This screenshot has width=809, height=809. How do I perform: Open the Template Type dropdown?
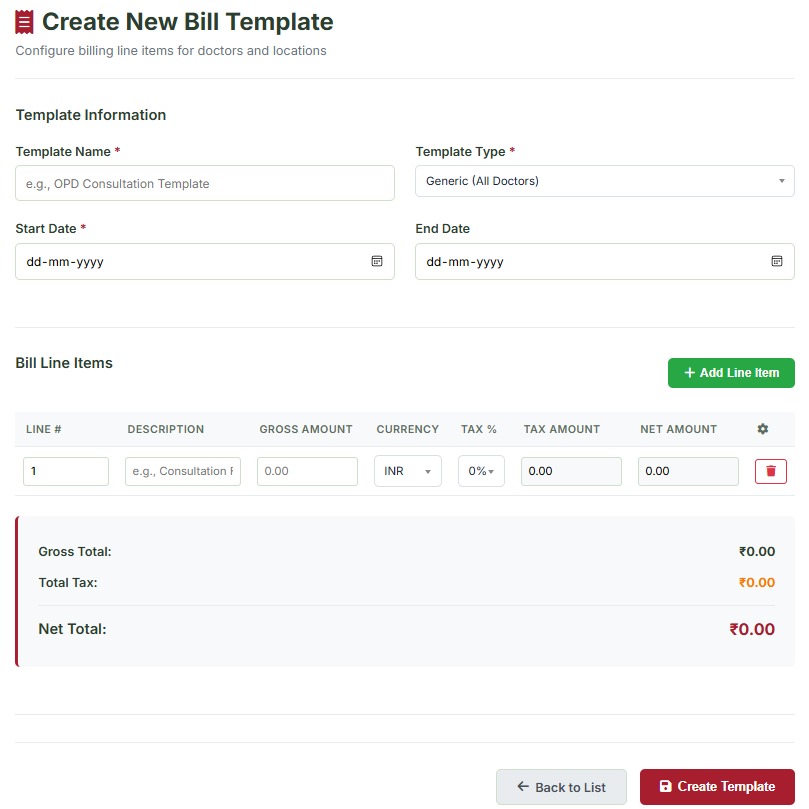(605, 181)
